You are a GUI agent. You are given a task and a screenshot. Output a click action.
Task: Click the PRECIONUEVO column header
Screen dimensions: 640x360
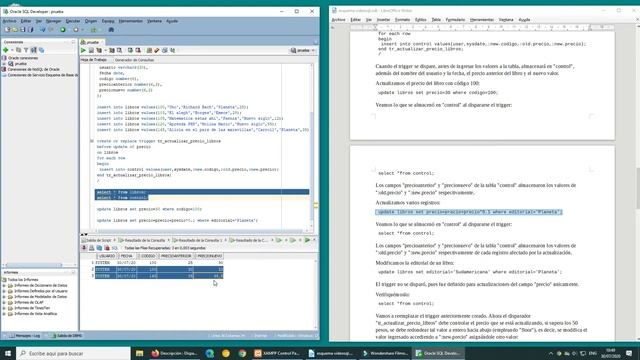pyautogui.click(x=209, y=256)
